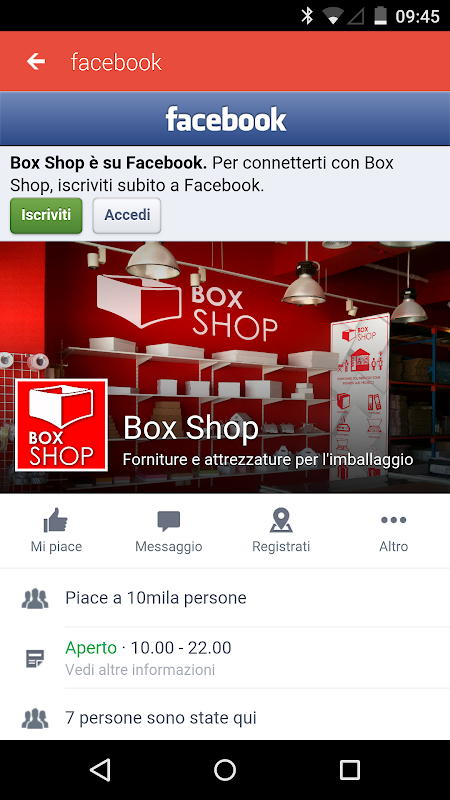This screenshot has height=800, width=450.
Task: Open the Altro three-dots menu
Action: pyautogui.click(x=393, y=520)
